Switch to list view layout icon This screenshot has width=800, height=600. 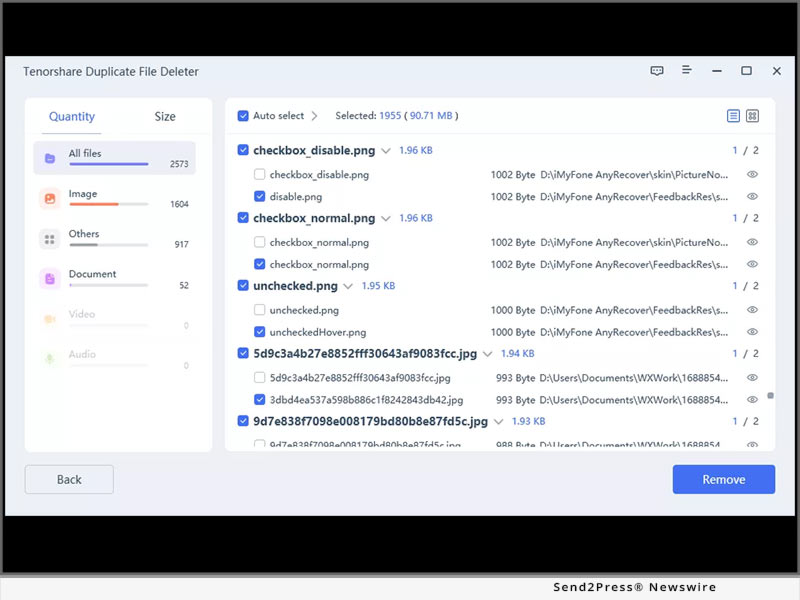(x=733, y=116)
